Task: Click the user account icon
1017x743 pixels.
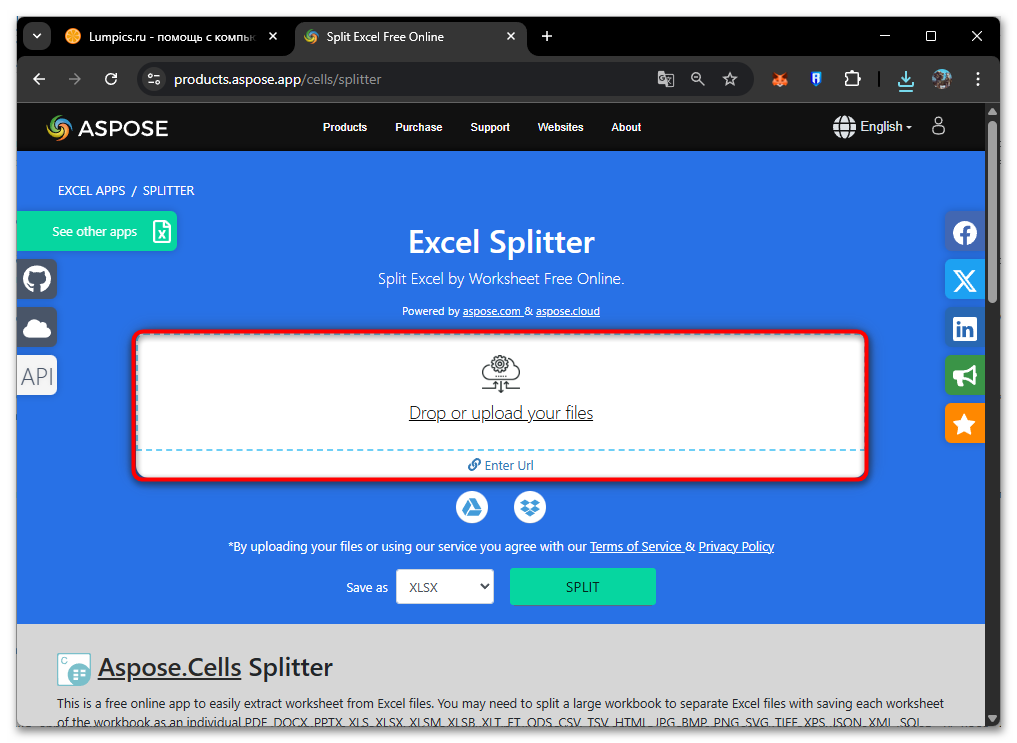Action: coord(938,126)
